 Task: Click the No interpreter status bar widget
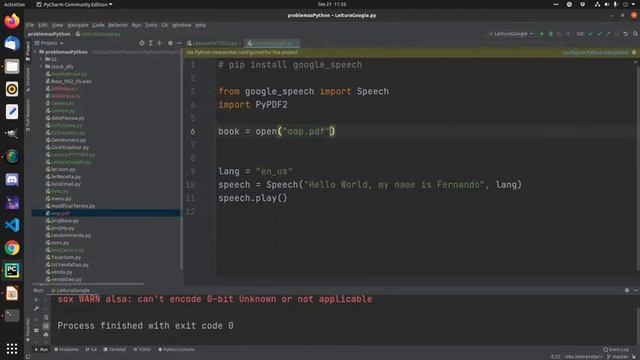click(x=584, y=357)
